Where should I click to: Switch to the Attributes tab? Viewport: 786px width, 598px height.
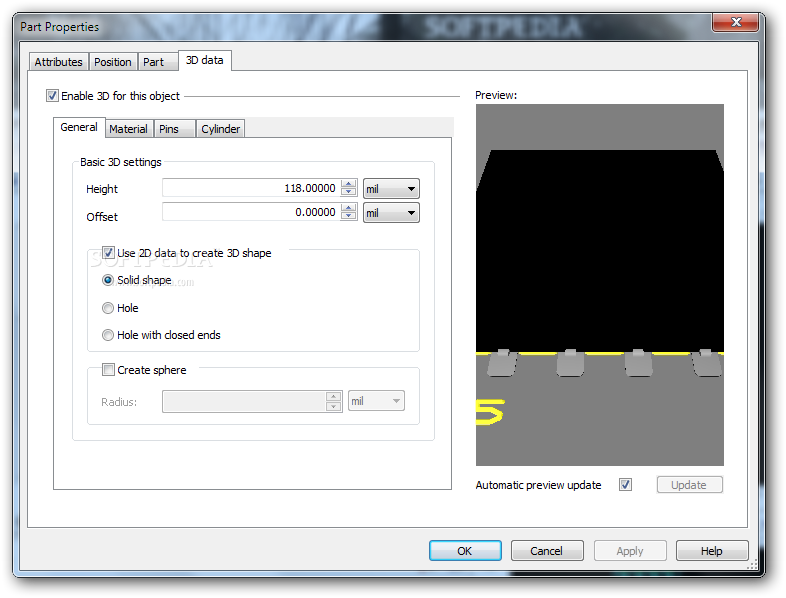(x=59, y=62)
